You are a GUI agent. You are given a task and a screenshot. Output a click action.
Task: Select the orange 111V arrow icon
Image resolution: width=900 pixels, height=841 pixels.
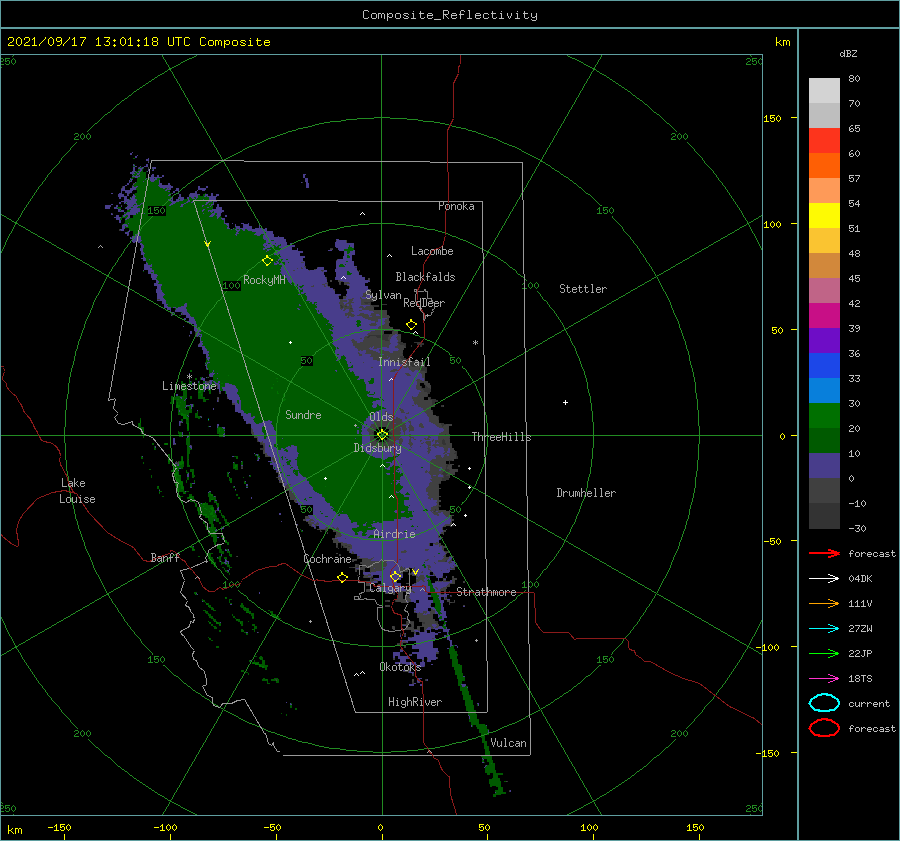[x=824, y=603]
